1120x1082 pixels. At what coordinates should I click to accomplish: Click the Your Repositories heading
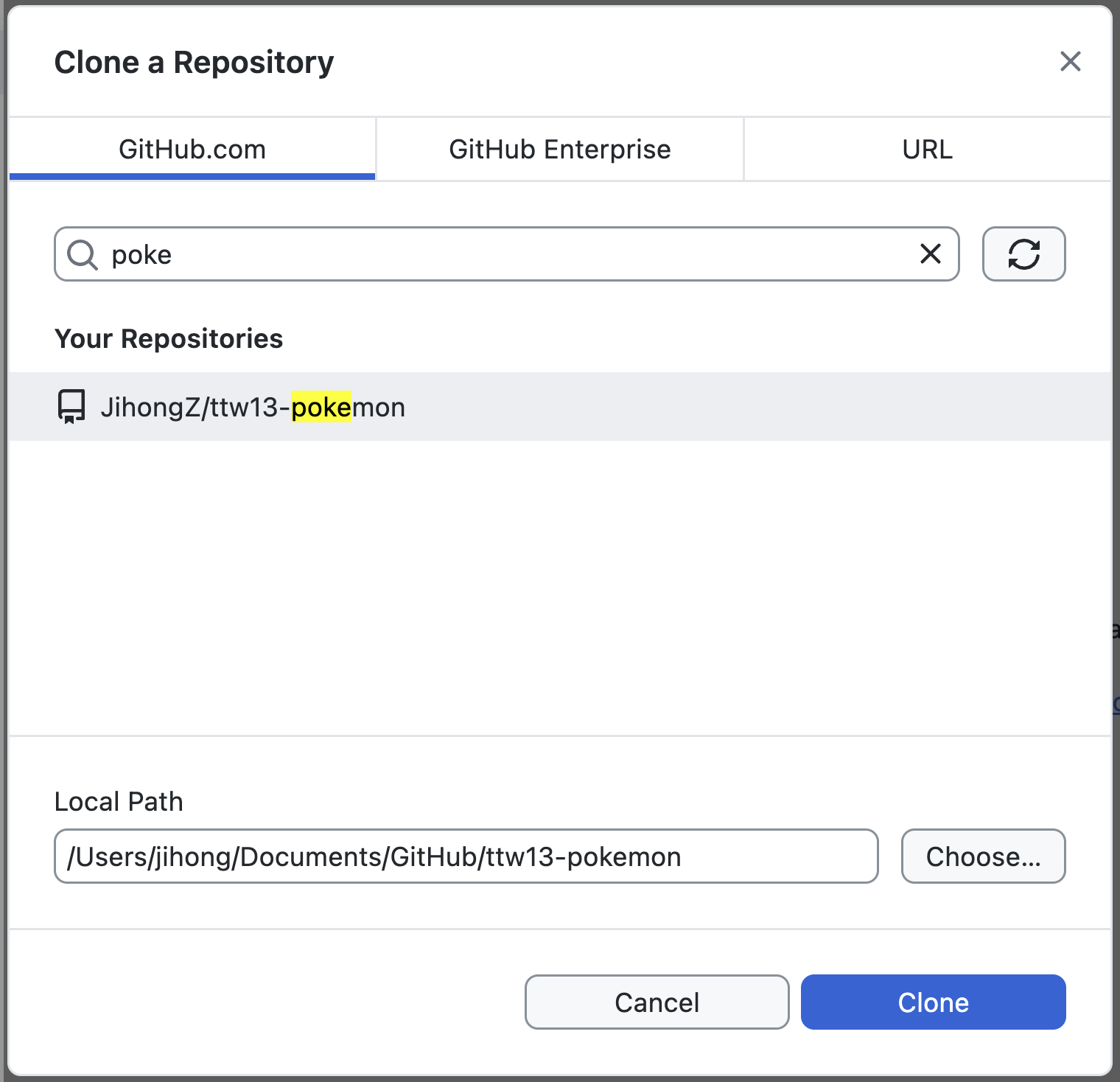169,339
